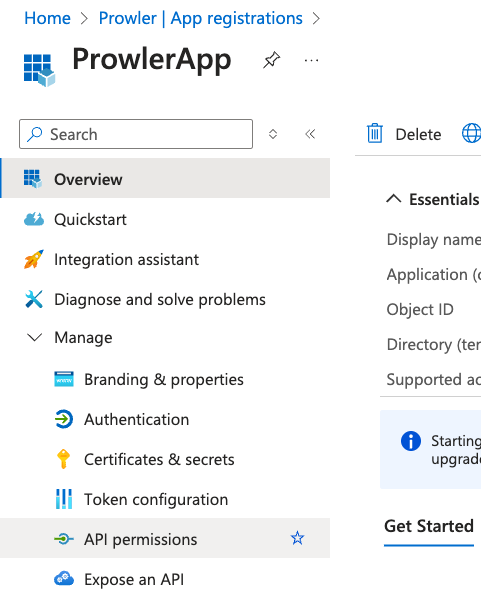Viewport: 481px width, 608px height.
Task: Collapse the Manage section chevron
Action: [x=34, y=337]
